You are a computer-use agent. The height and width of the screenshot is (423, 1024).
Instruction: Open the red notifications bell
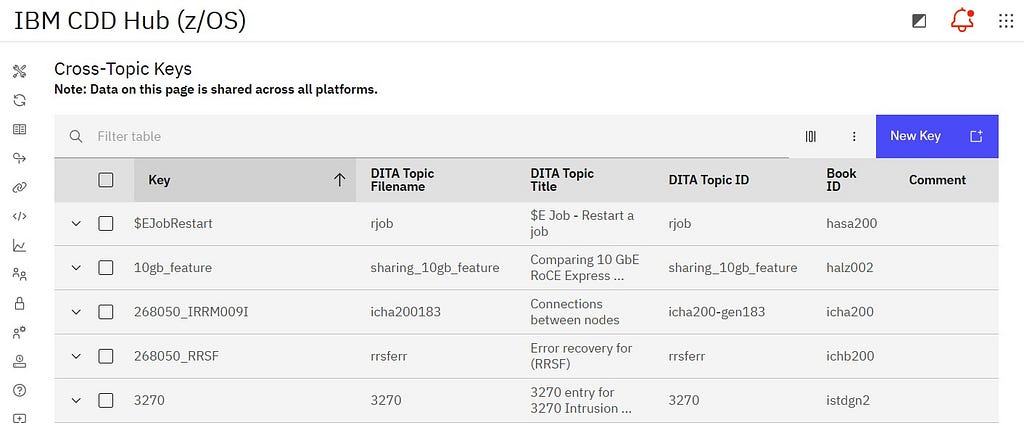click(962, 20)
